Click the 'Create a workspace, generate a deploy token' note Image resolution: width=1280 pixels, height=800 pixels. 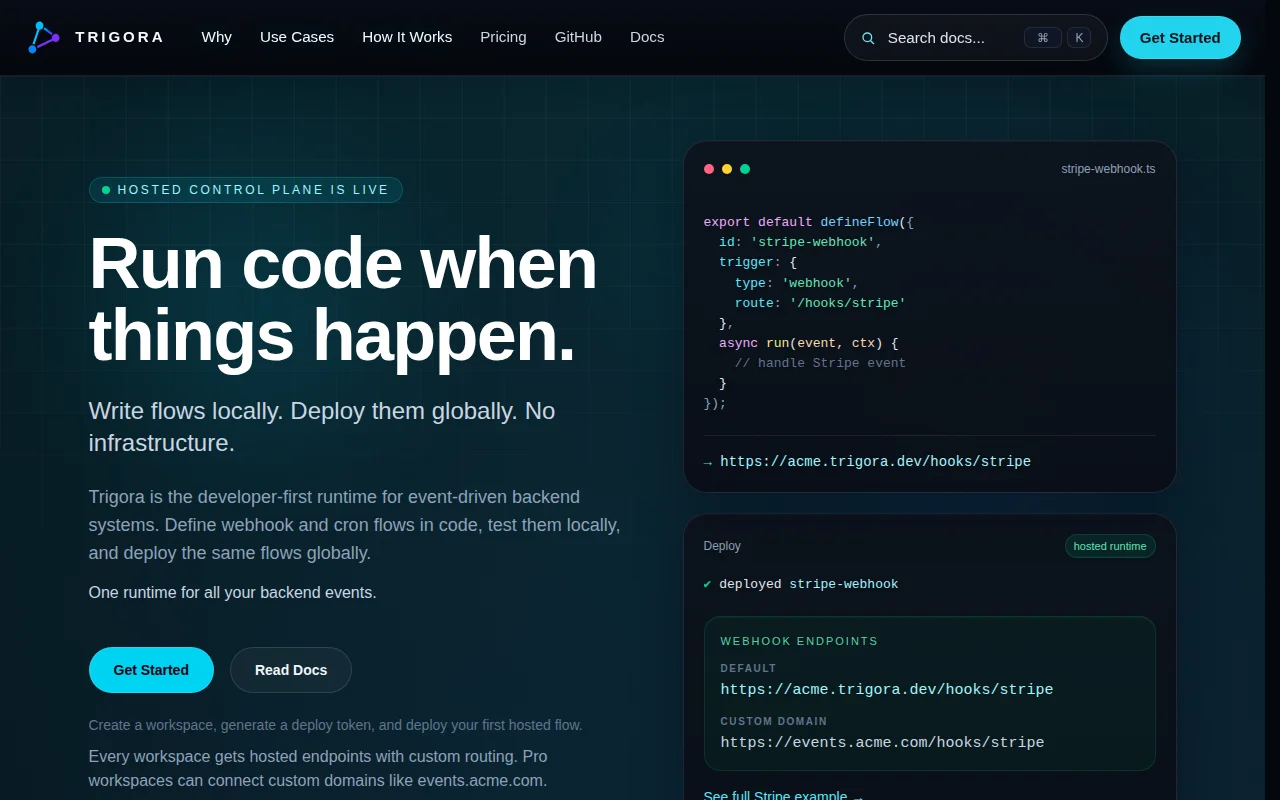pos(335,725)
